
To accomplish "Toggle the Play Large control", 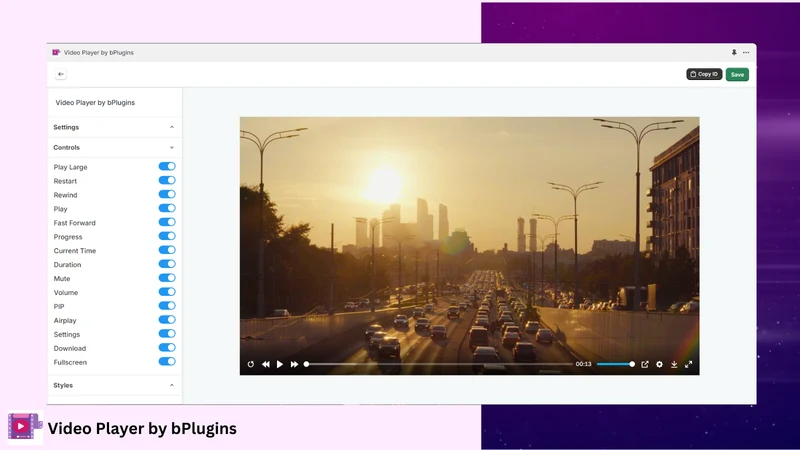I will click(167, 166).
